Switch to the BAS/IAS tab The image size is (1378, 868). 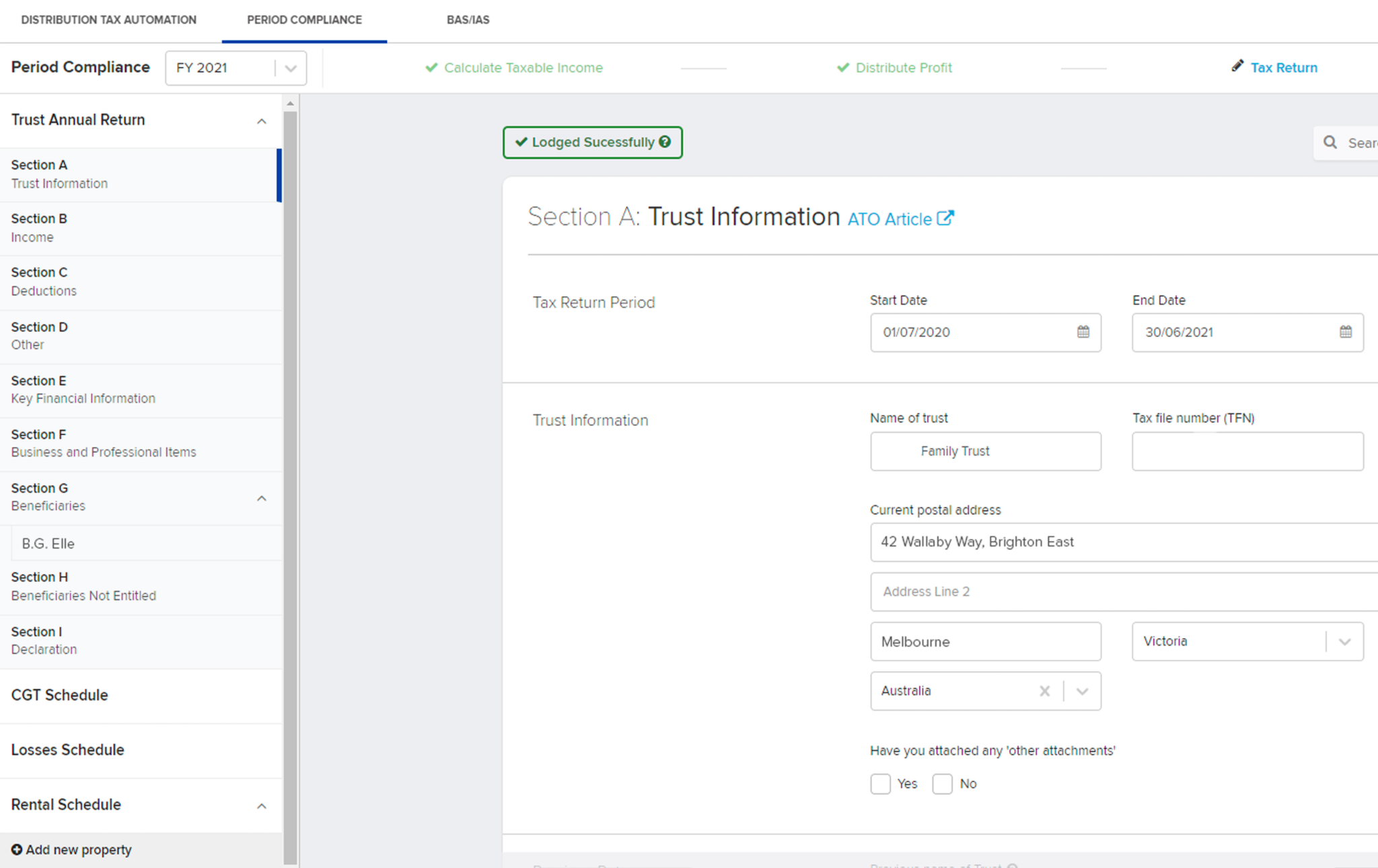coord(468,20)
